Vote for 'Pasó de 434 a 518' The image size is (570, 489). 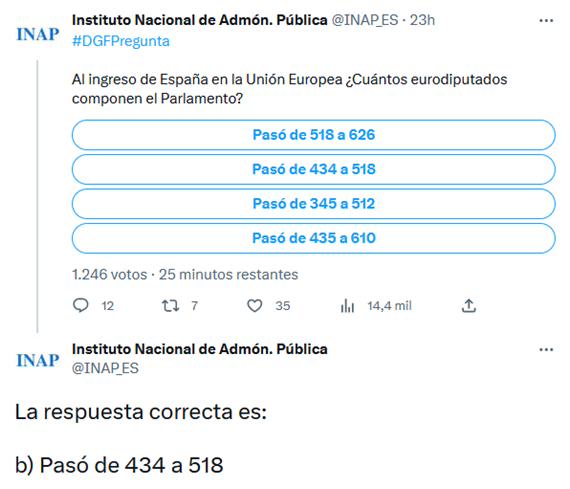tap(313, 169)
